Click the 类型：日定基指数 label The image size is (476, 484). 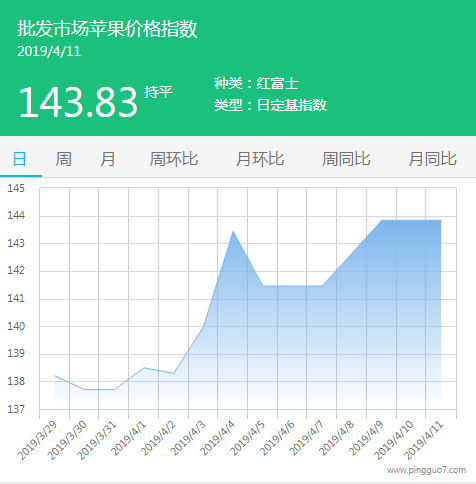point(270,105)
